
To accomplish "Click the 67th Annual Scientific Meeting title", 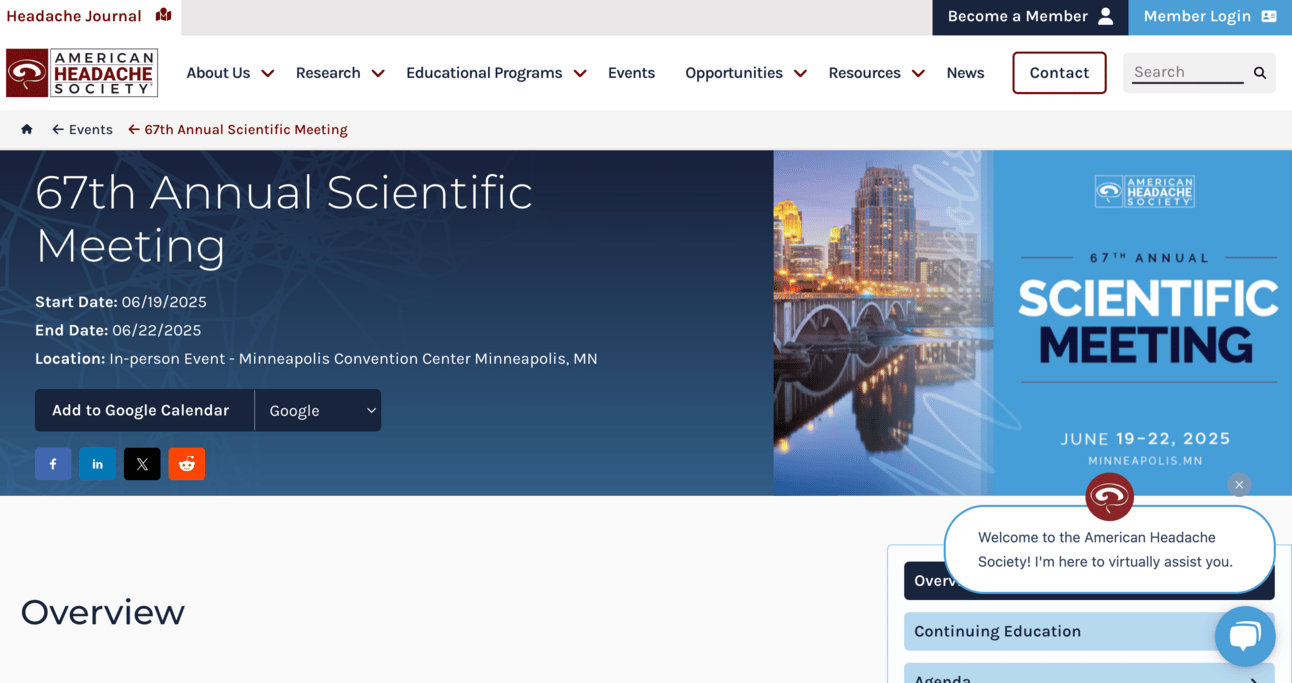I will point(284,219).
